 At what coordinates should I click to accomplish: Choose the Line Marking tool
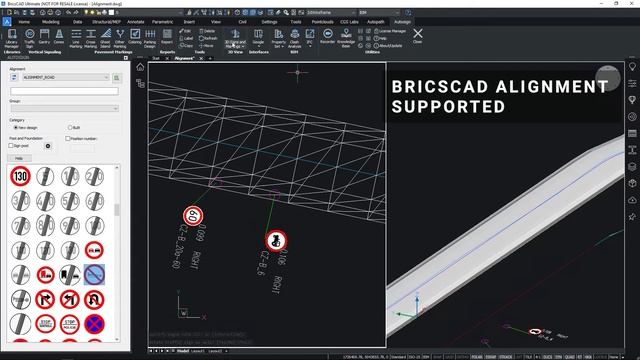(x=76, y=38)
